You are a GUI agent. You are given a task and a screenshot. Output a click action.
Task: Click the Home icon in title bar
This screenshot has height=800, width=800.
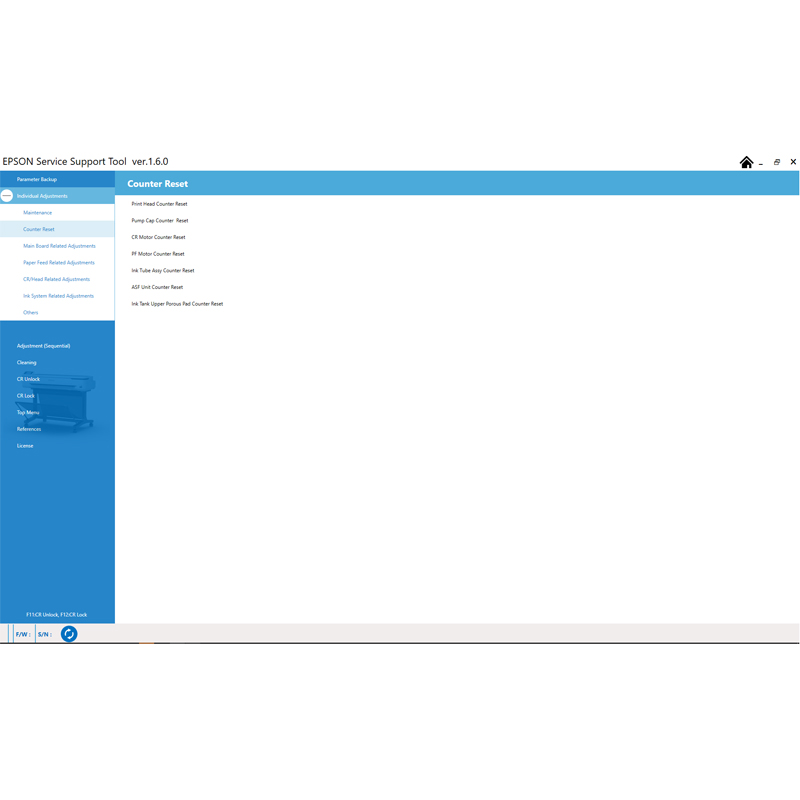point(746,162)
